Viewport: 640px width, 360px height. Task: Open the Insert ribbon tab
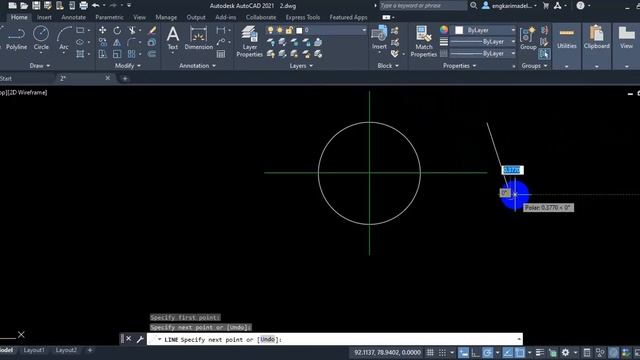click(x=44, y=17)
